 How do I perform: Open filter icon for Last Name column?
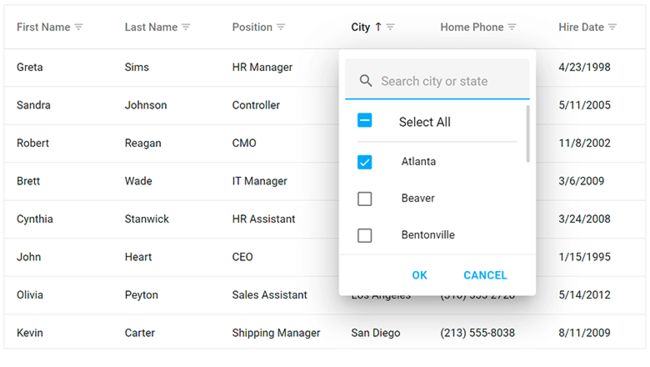186,27
